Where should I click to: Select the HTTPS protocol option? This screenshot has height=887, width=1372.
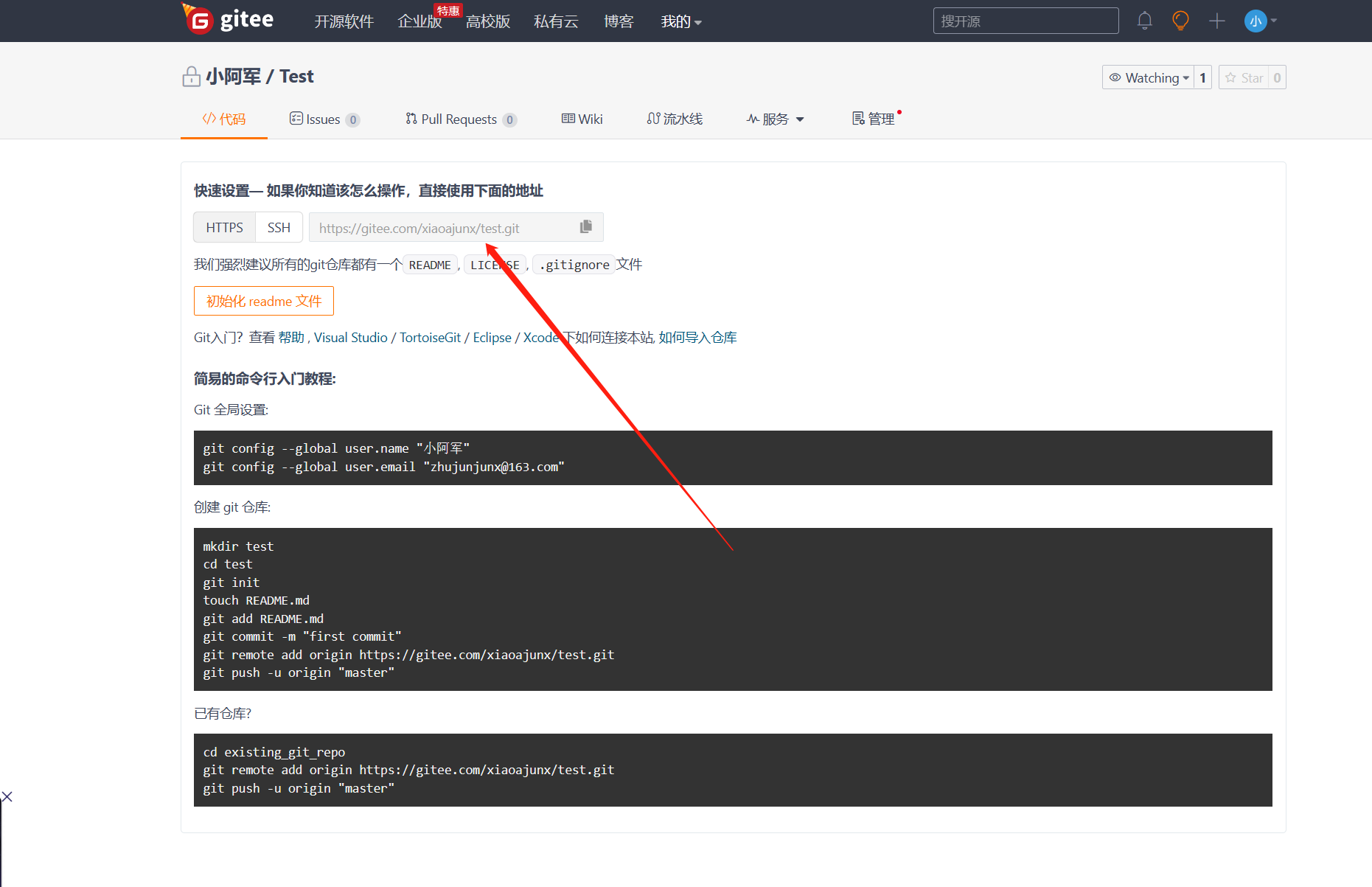click(223, 226)
